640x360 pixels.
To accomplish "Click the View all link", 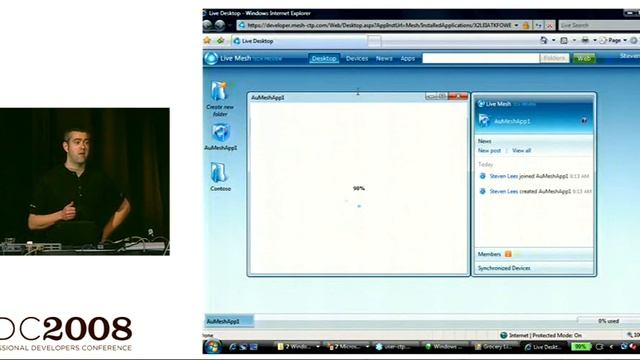I will pos(521,150).
